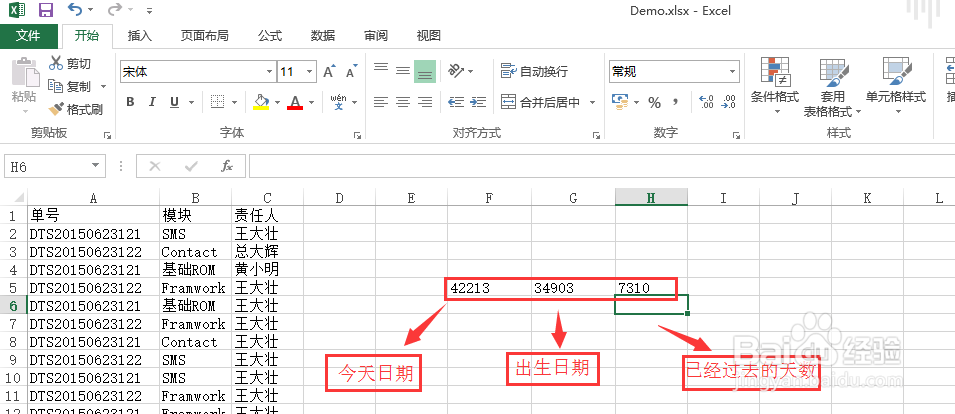
Task: Open the underline style dropdown arrow
Action: click(191, 102)
